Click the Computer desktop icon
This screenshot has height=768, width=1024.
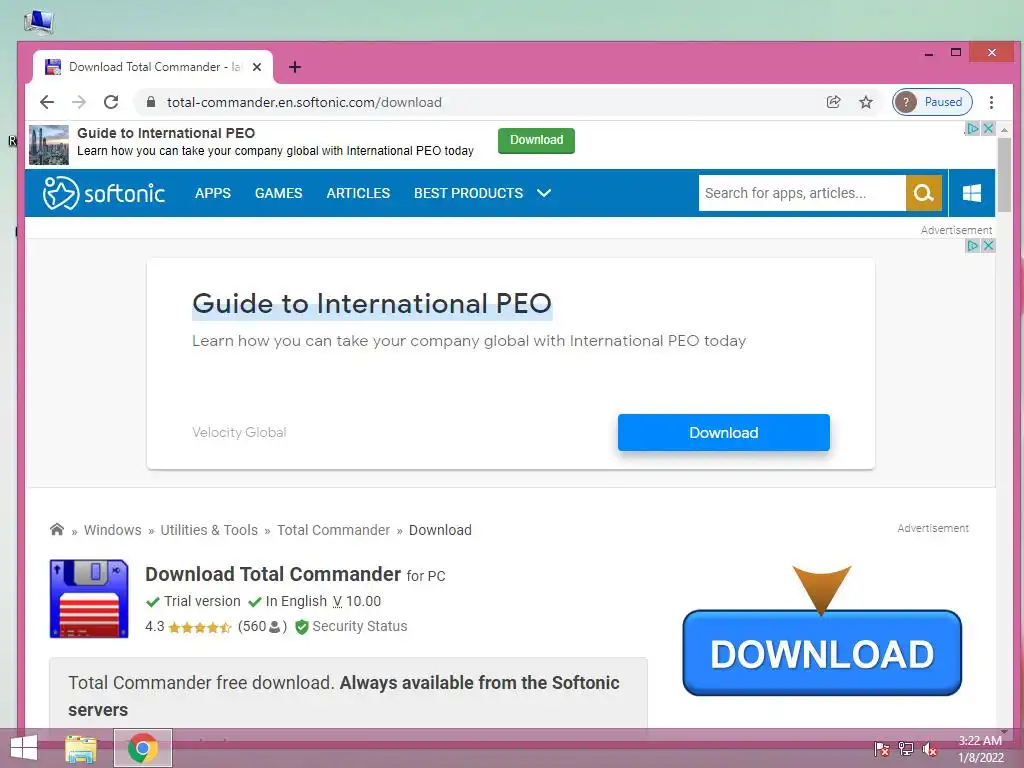point(39,22)
